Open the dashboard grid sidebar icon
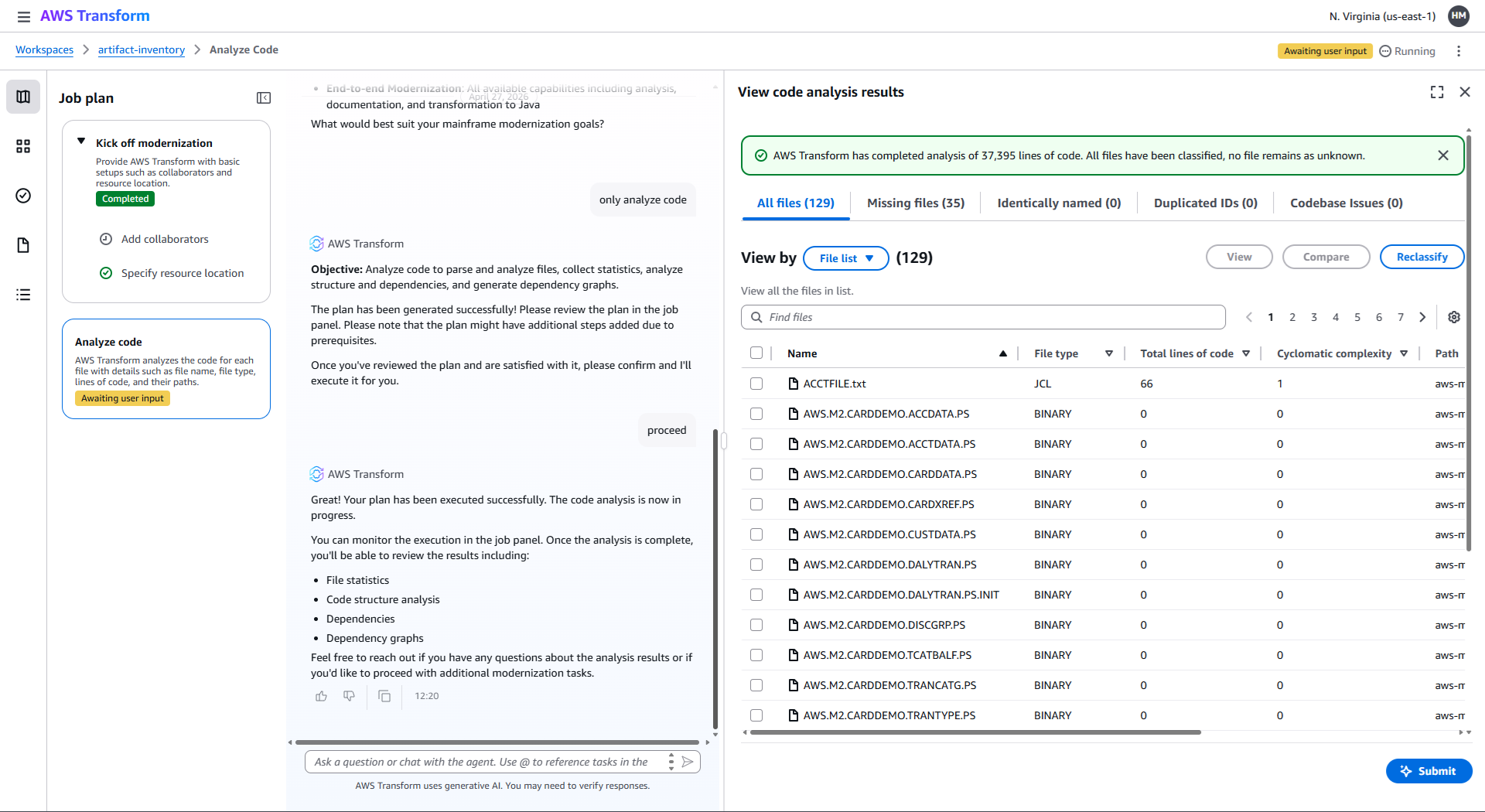1485x812 pixels. click(x=23, y=146)
